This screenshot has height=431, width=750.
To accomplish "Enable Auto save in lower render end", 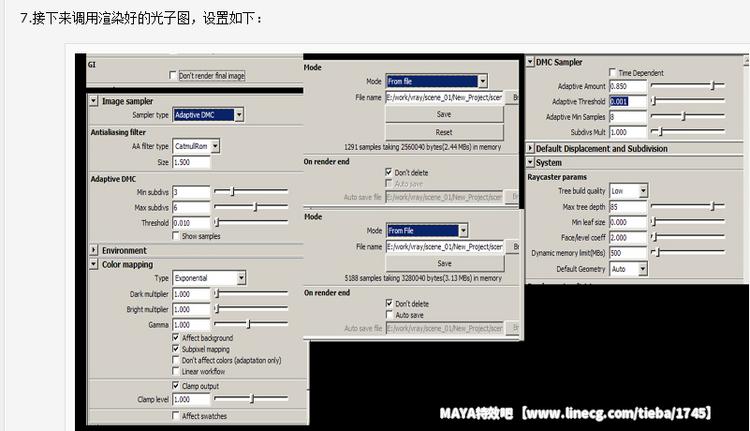I will pyautogui.click(x=389, y=315).
